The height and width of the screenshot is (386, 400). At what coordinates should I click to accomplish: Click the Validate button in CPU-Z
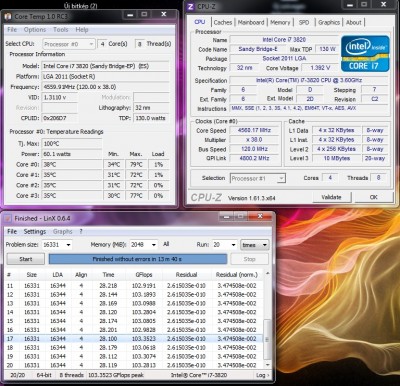point(331,197)
